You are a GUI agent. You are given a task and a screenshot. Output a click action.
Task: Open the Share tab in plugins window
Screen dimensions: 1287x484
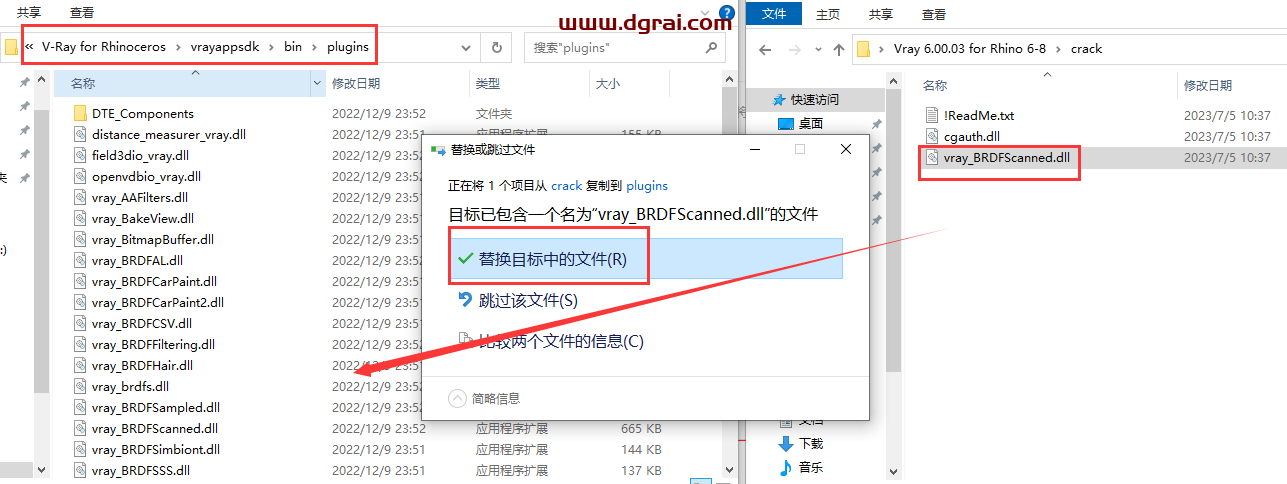[29, 13]
